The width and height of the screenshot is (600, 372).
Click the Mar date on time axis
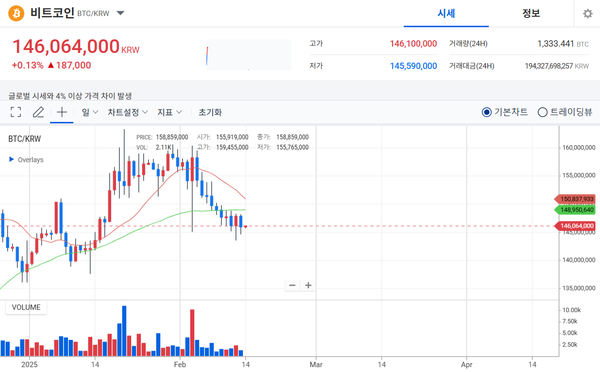[316, 364]
